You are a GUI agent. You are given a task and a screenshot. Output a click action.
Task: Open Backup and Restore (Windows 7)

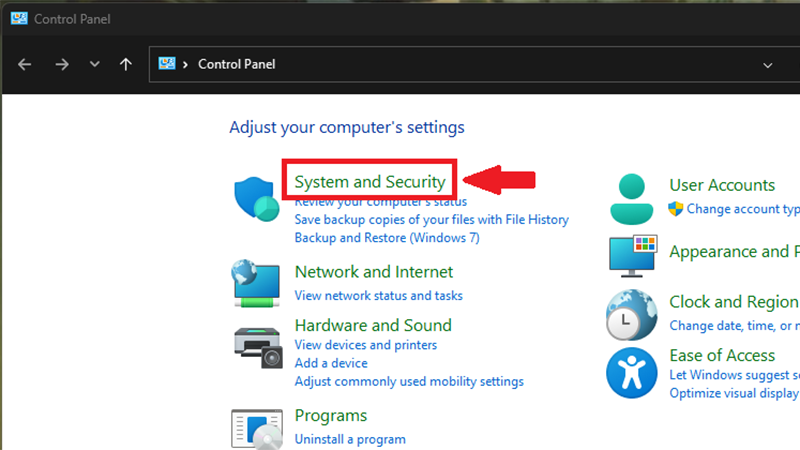387,238
